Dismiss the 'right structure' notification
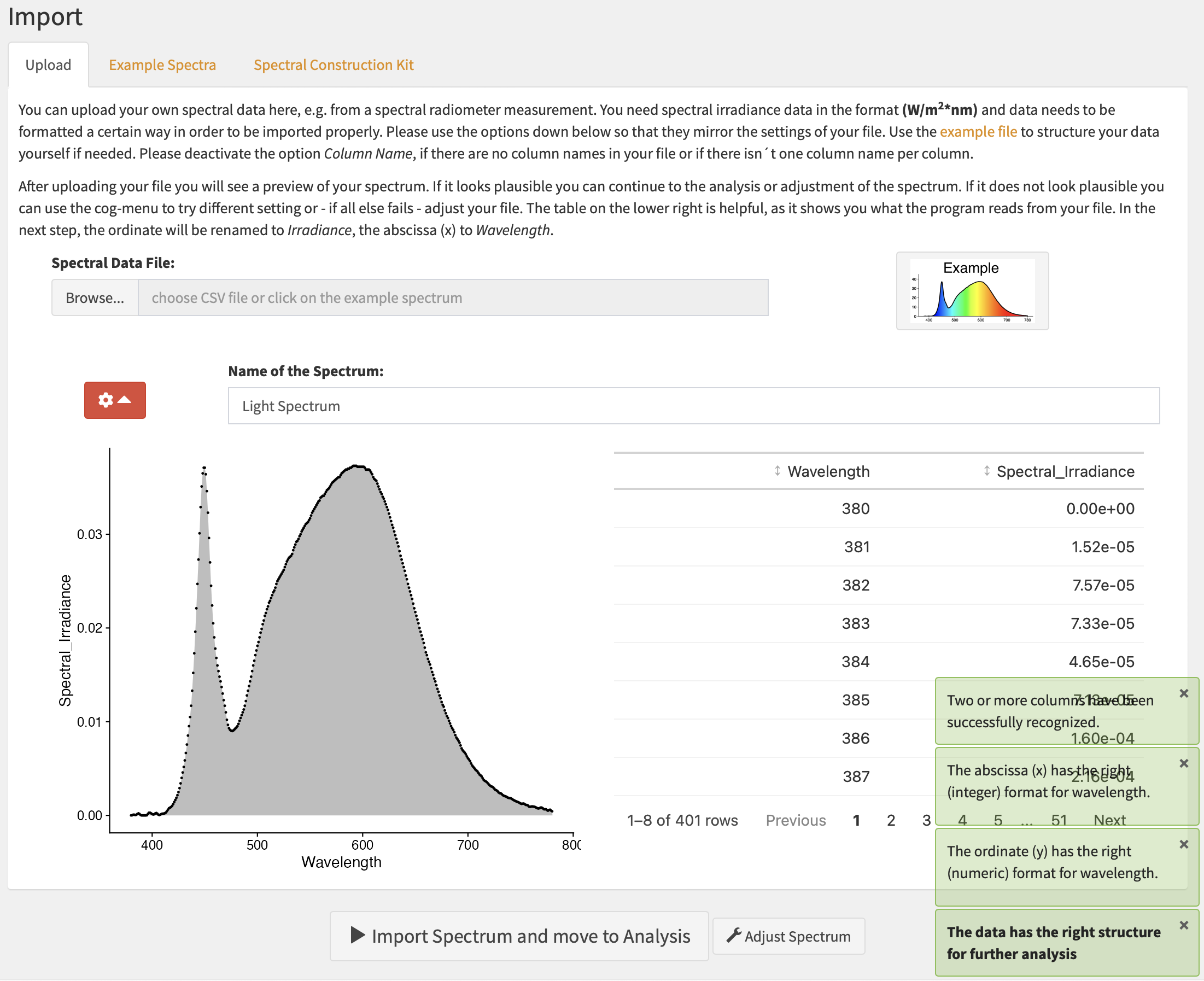 pyautogui.click(x=1184, y=925)
